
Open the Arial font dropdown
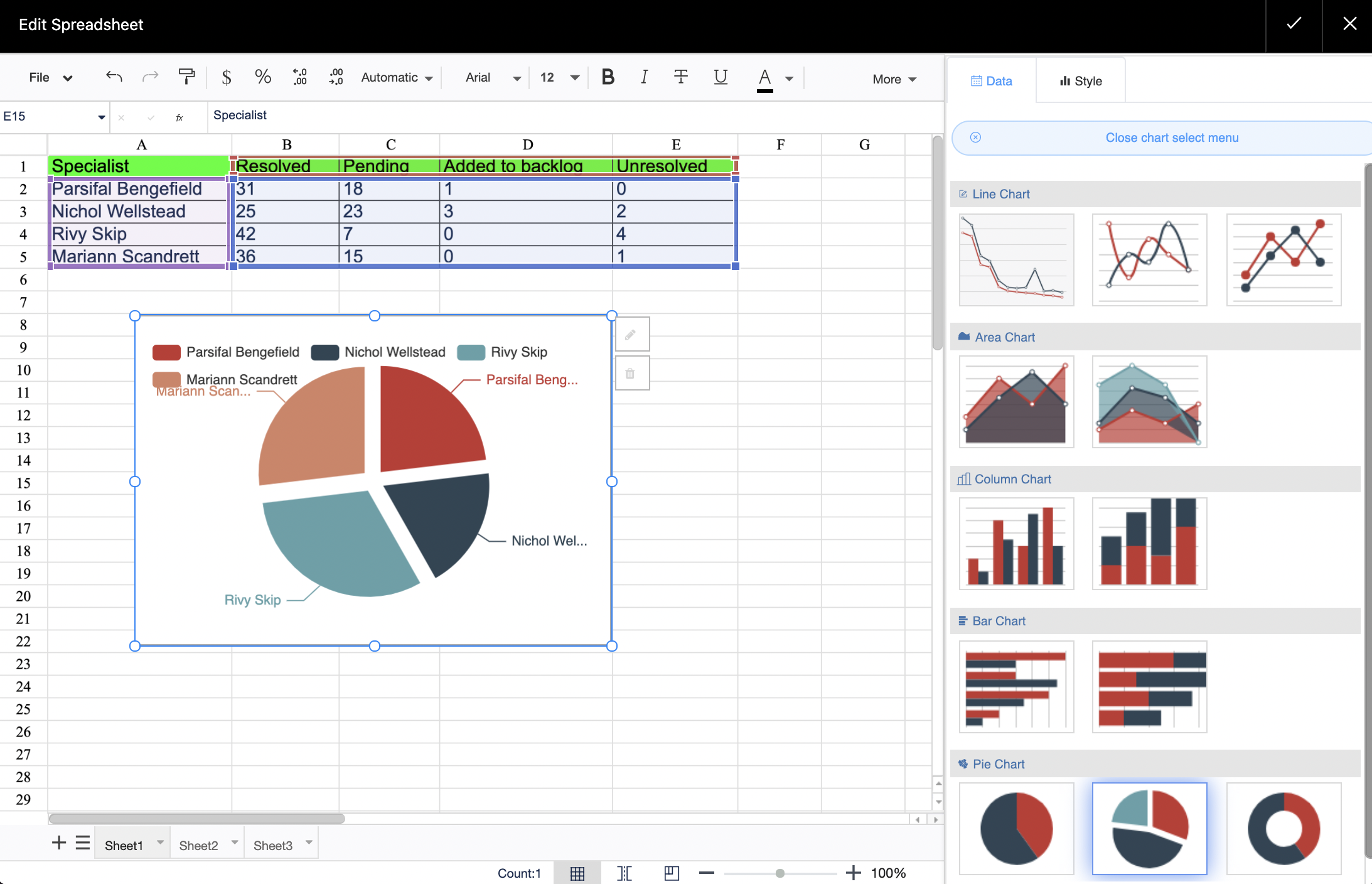coord(493,78)
